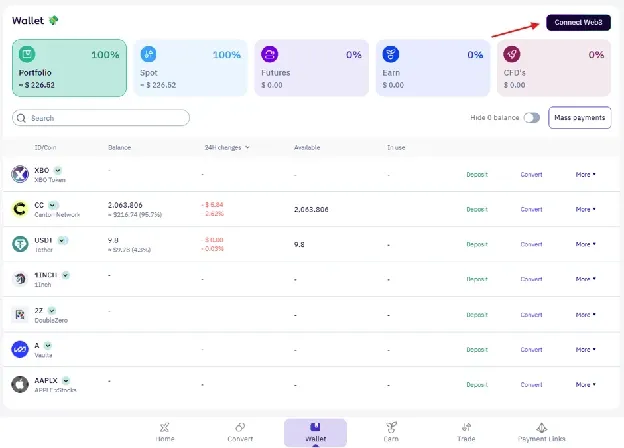Click Convert for USDT
The height and width of the screenshot is (448, 624).
click(531, 244)
